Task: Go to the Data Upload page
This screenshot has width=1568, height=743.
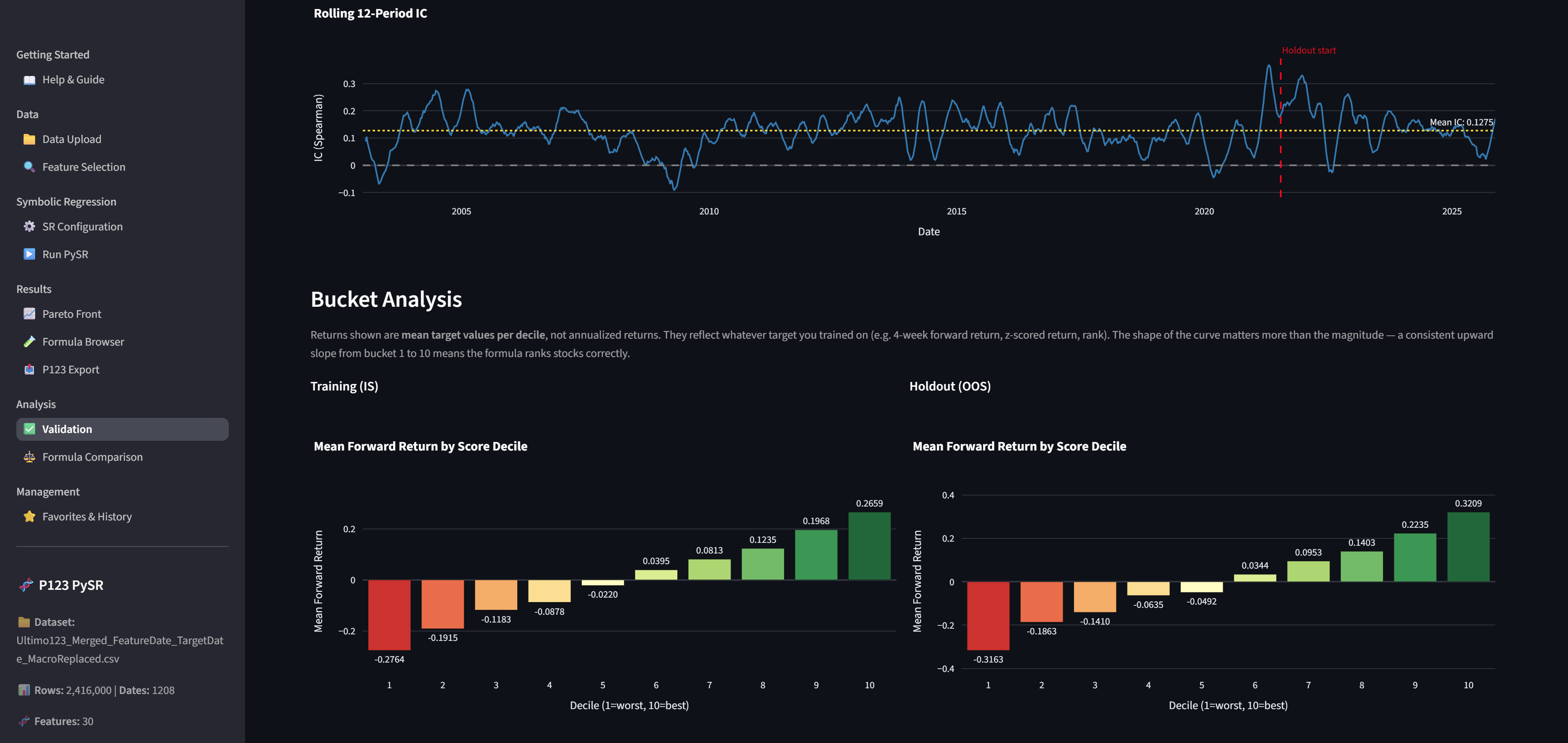Action: click(72, 139)
